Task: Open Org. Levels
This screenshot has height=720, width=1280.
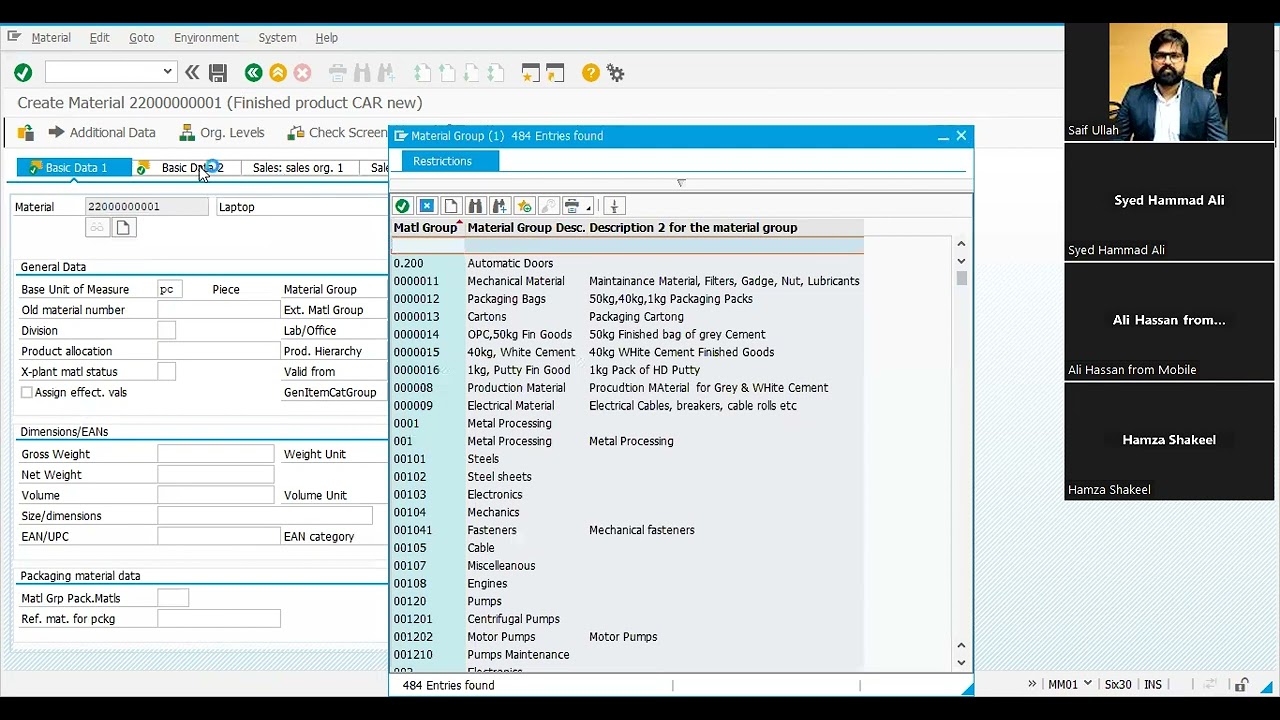Action: click(222, 132)
